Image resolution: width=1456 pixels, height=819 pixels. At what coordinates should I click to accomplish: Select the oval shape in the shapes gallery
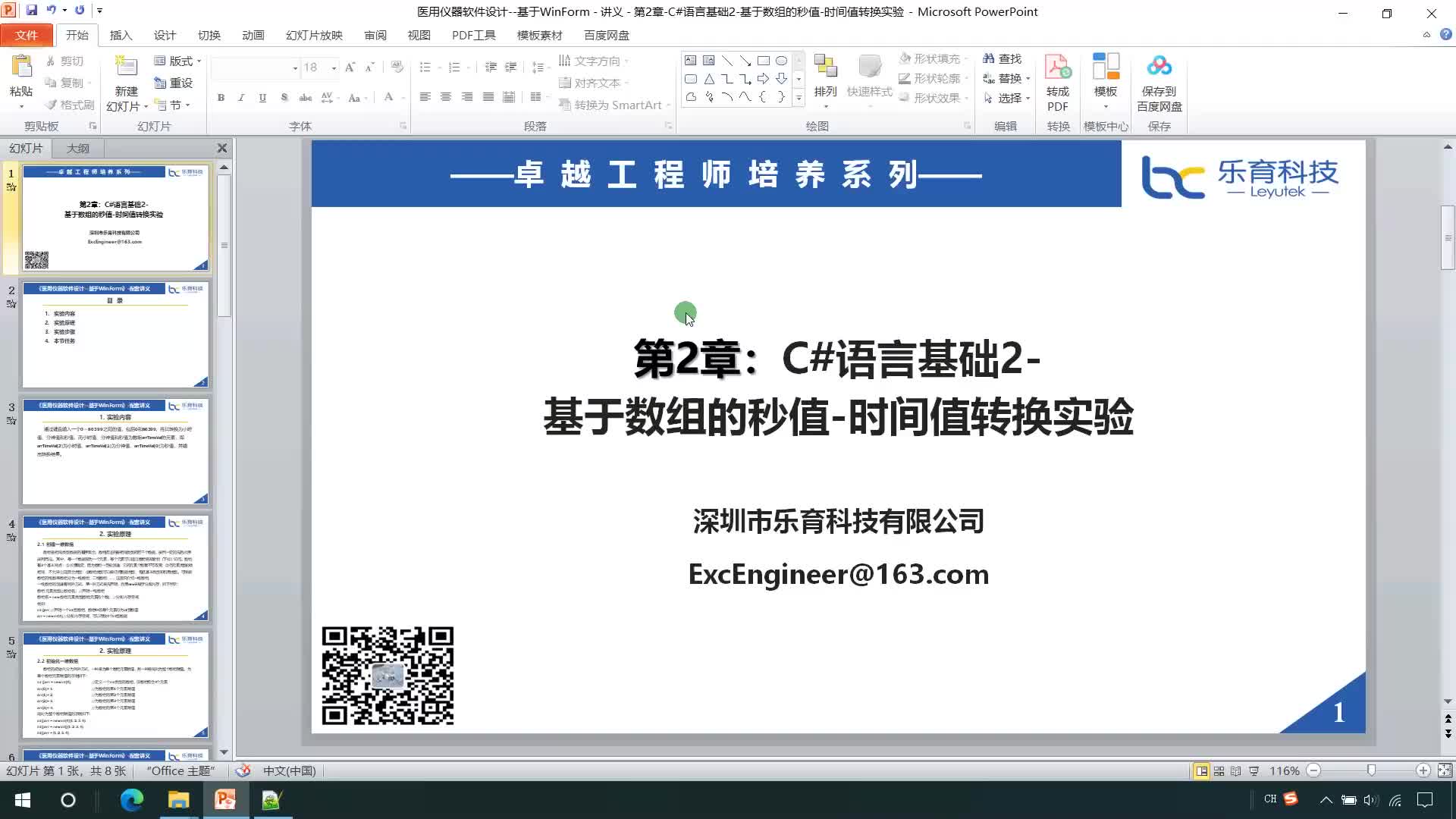781,61
